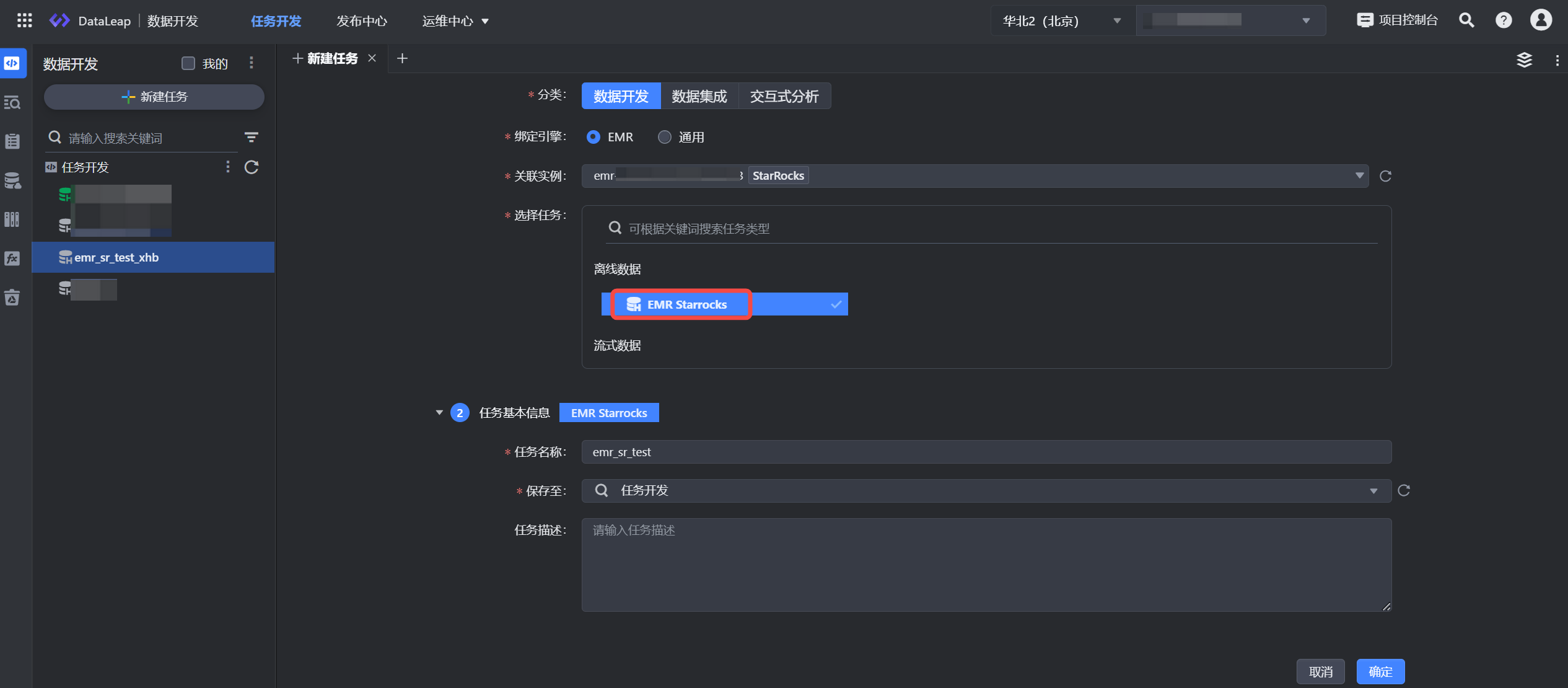Viewport: 1568px width, 688px height.
Task: Open the global search magnifier icon
Action: (1466, 20)
